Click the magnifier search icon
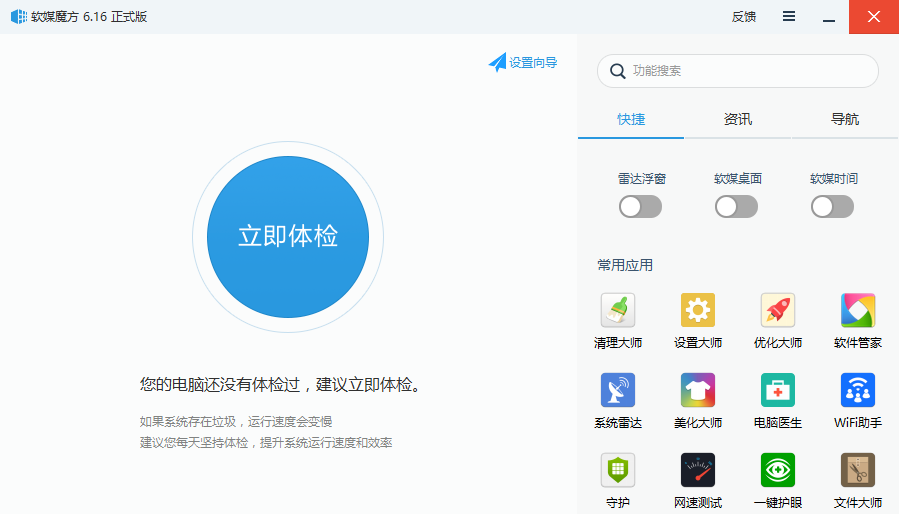899x514 pixels. tap(617, 71)
